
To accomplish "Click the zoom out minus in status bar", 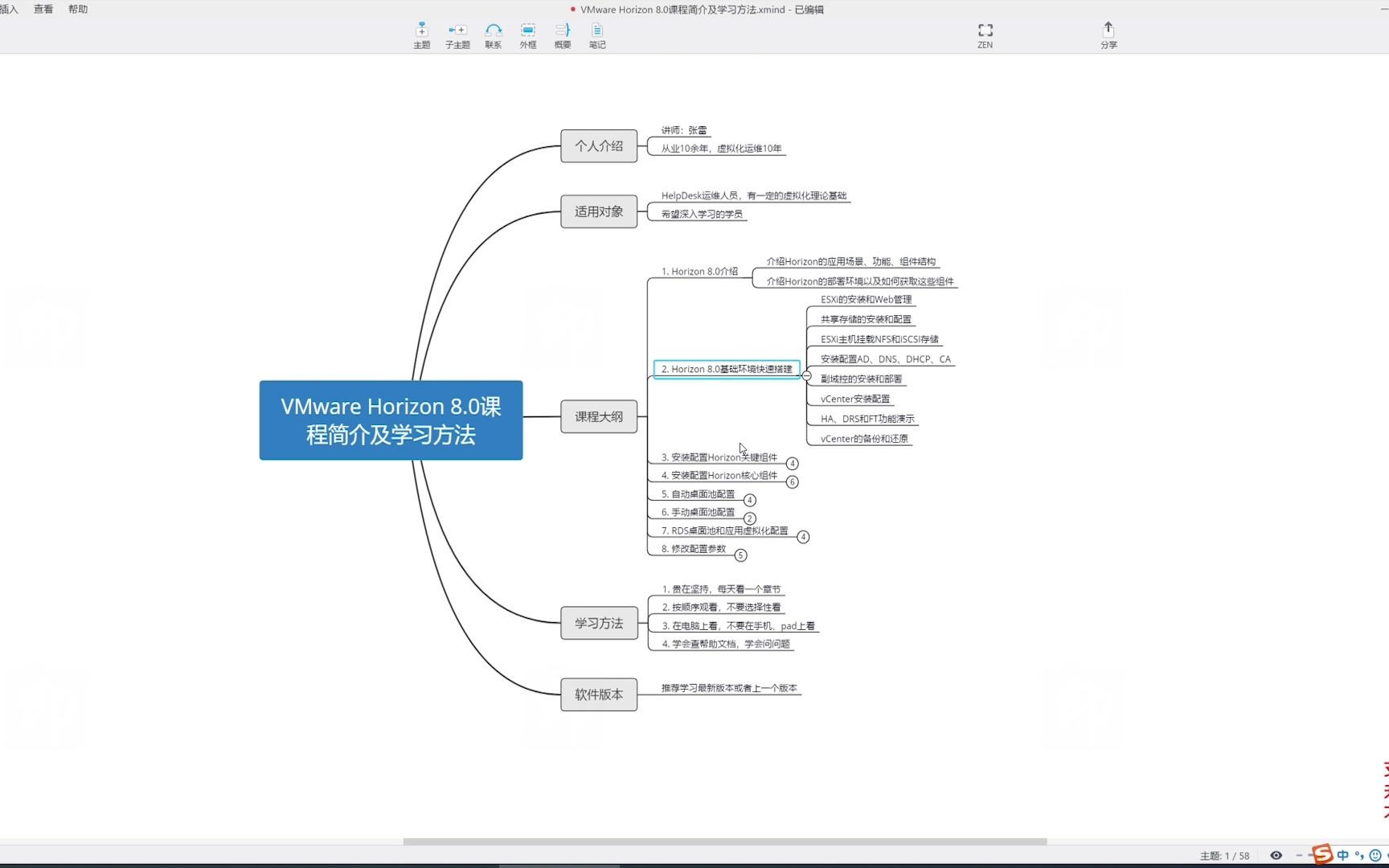I will (1299, 855).
